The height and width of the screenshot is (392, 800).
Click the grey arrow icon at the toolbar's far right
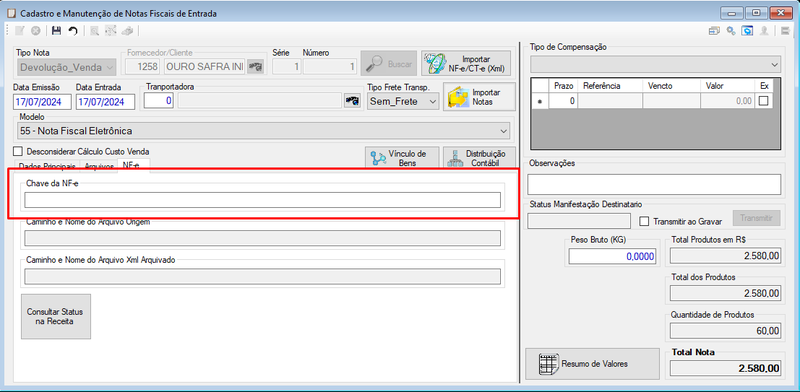(x=786, y=31)
